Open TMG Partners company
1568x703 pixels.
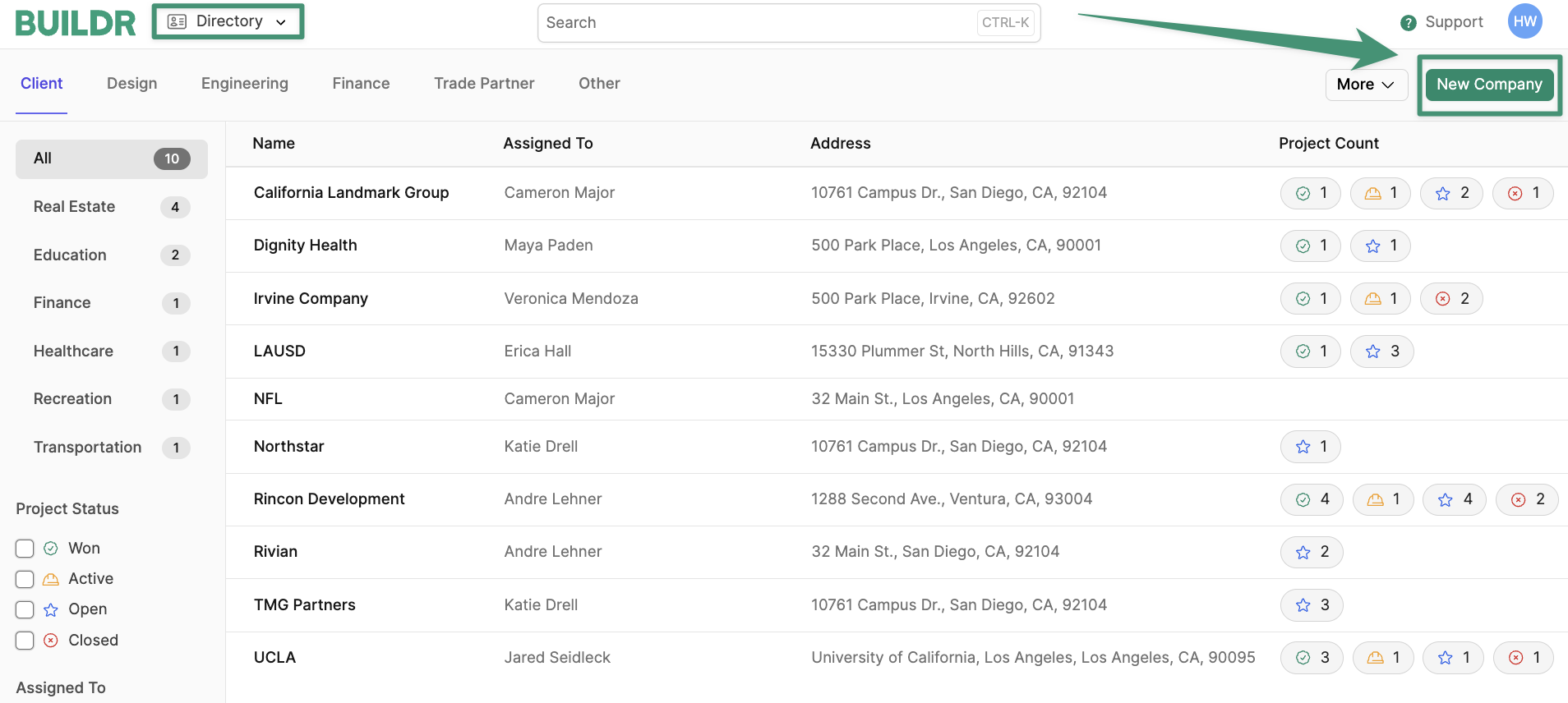[304, 605]
